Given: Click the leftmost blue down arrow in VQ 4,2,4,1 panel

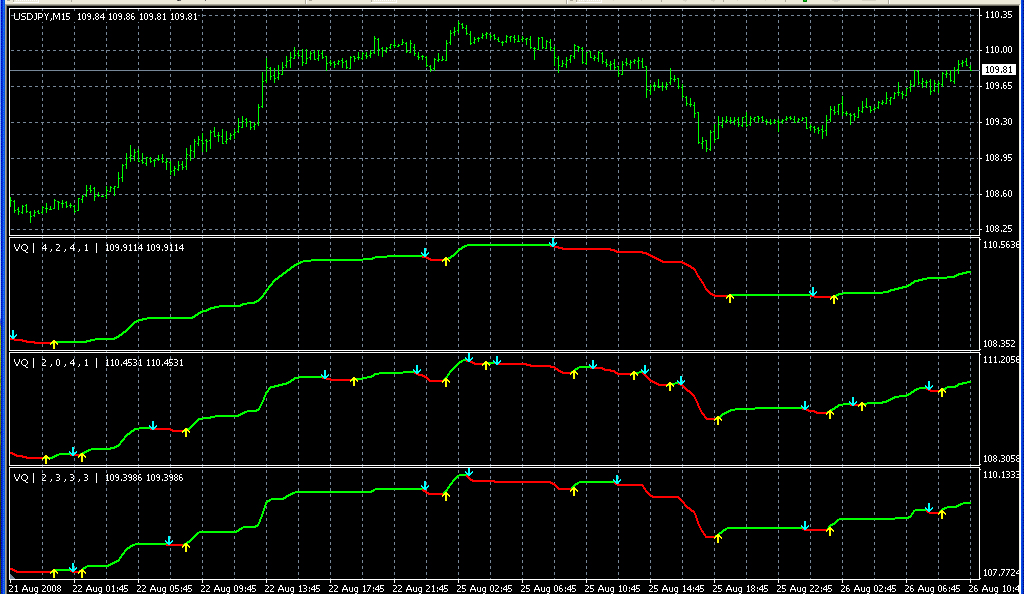Looking at the screenshot, I should [13, 335].
